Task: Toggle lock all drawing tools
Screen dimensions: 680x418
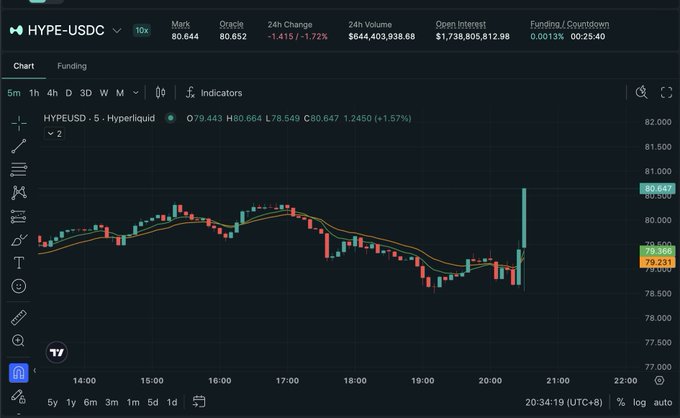Action: (x=19, y=396)
